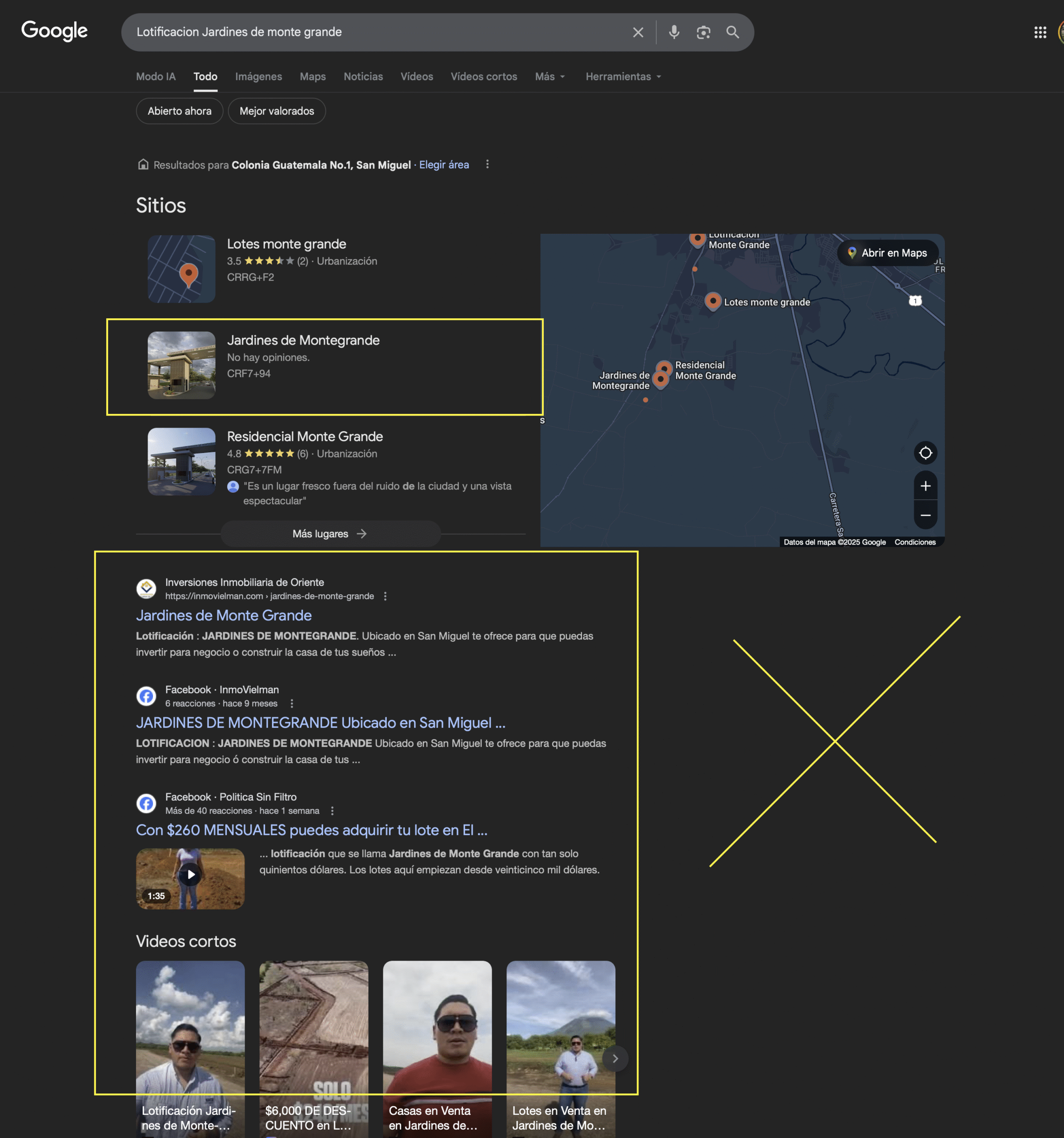The height and width of the screenshot is (1138, 1064).
Task: Open the Lotes monte grande listing
Action: (x=286, y=244)
